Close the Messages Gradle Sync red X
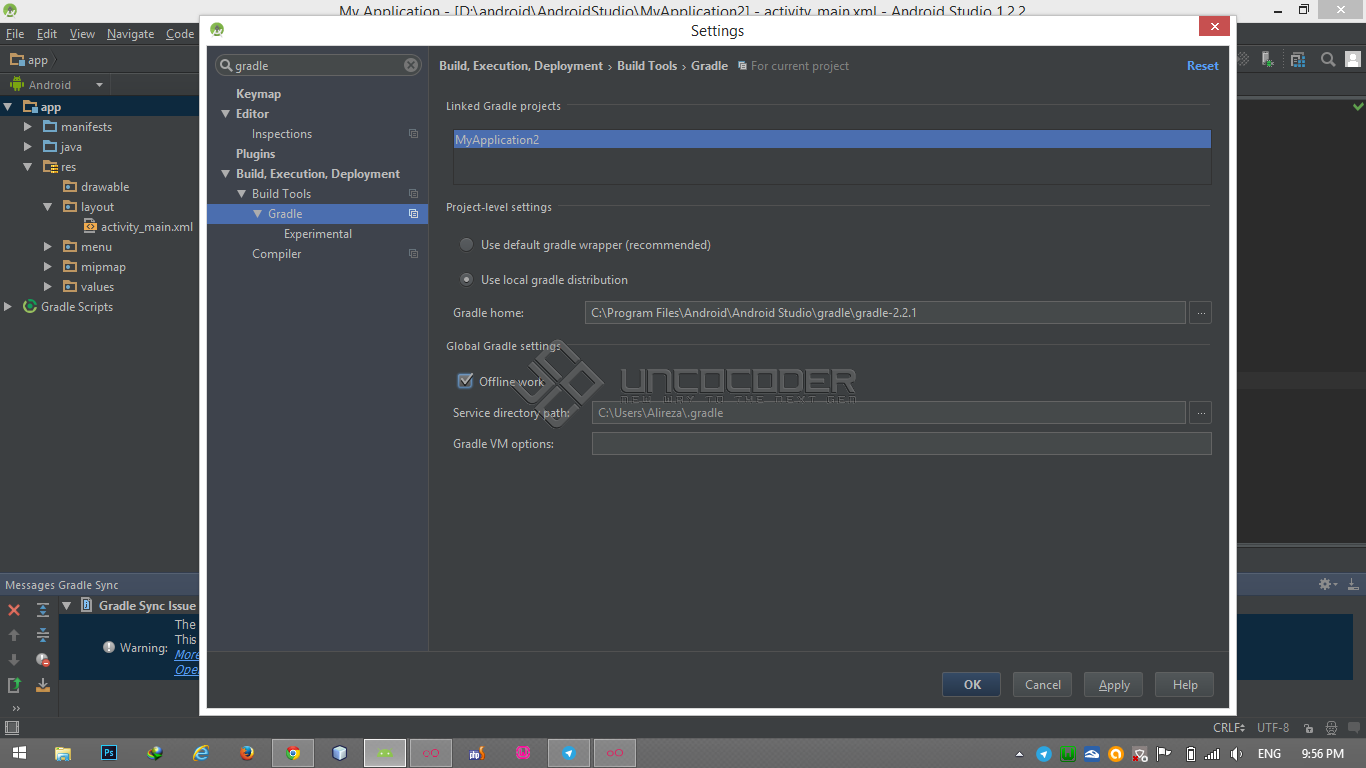 [x=14, y=610]
